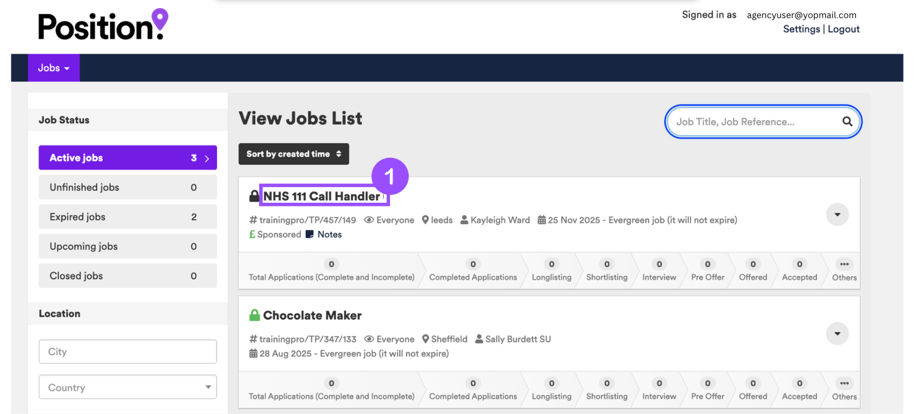915x414 pixels.
Task: Click the search magnifier icon
Action: point(847,122)
